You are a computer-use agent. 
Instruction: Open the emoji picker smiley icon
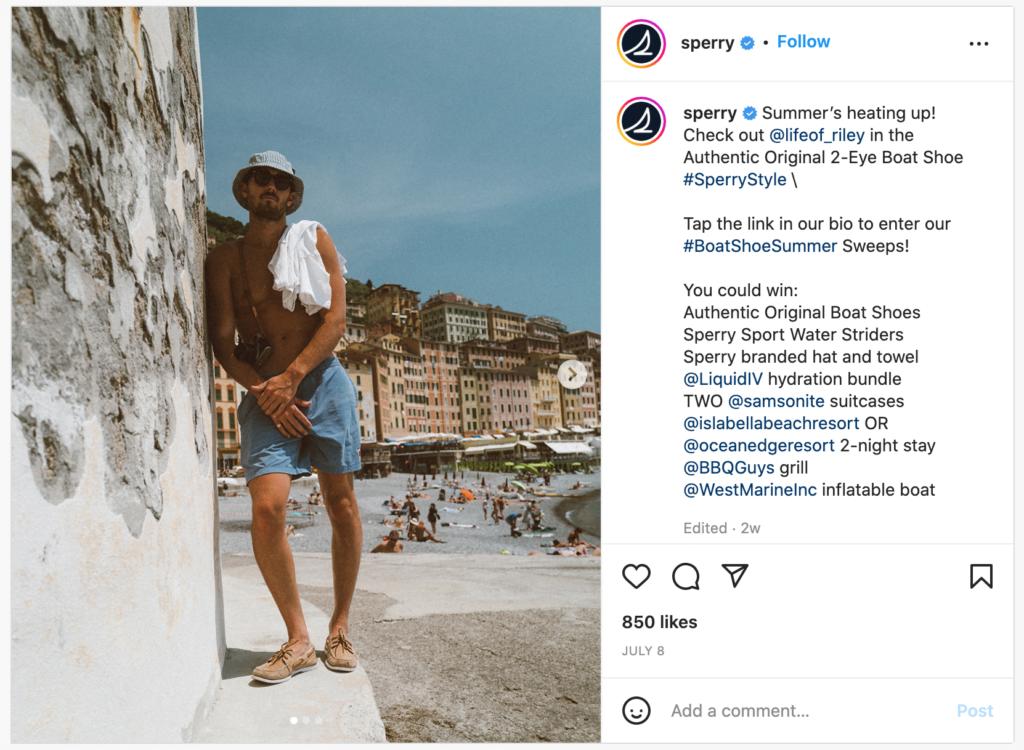click(636, 711)
